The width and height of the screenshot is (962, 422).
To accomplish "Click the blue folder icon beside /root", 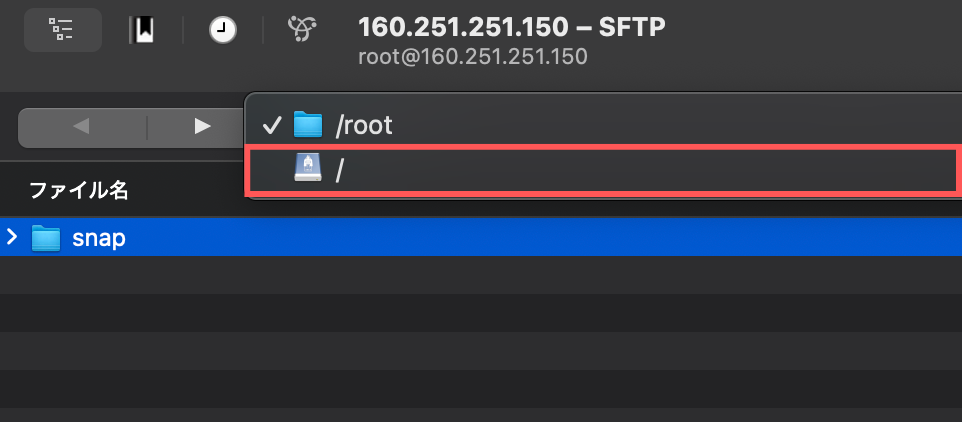I will point(308,125).
